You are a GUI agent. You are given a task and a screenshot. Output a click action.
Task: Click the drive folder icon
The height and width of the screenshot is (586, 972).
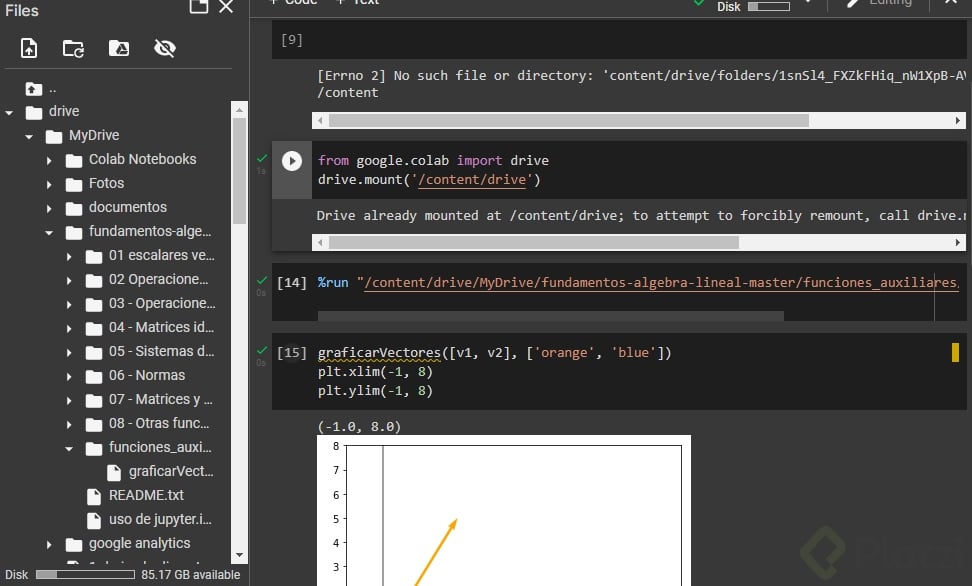point(33,112)
